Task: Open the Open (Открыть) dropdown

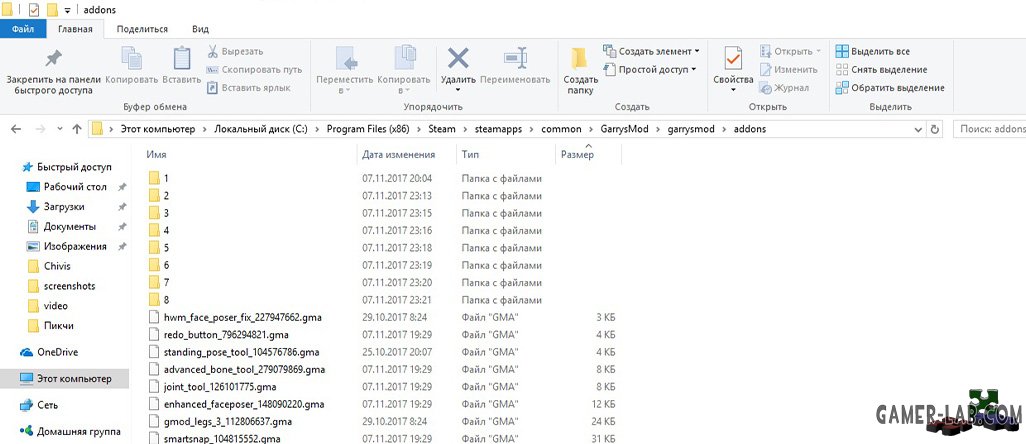Action: click(x=790, y=51)
